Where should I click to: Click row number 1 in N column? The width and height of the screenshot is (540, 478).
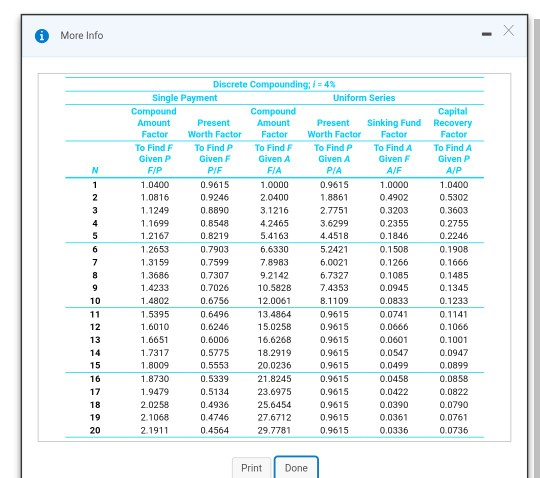[x=95, y=185]
